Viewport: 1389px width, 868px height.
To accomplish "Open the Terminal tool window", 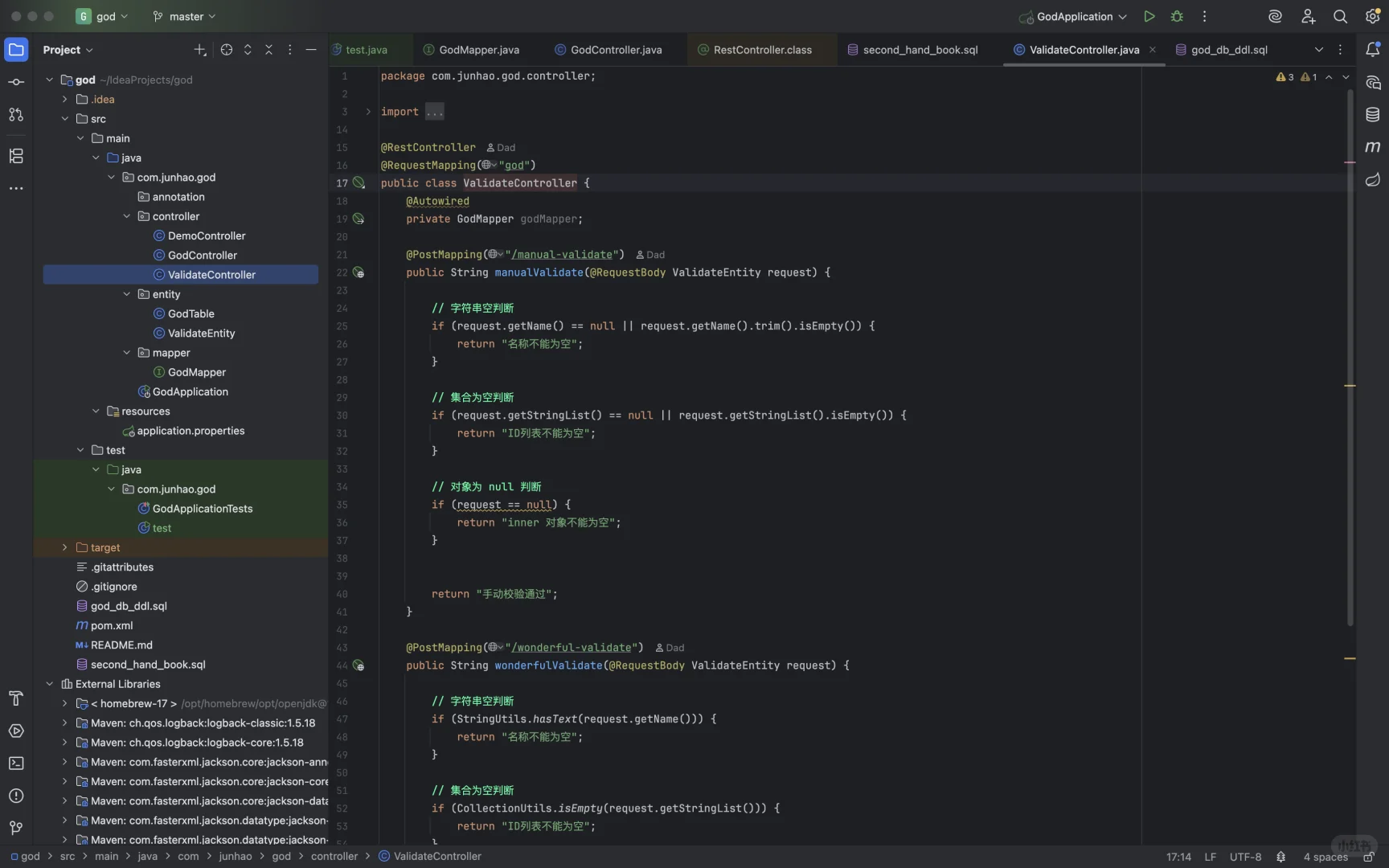I will pyautogui.click(x=16, y=764).
